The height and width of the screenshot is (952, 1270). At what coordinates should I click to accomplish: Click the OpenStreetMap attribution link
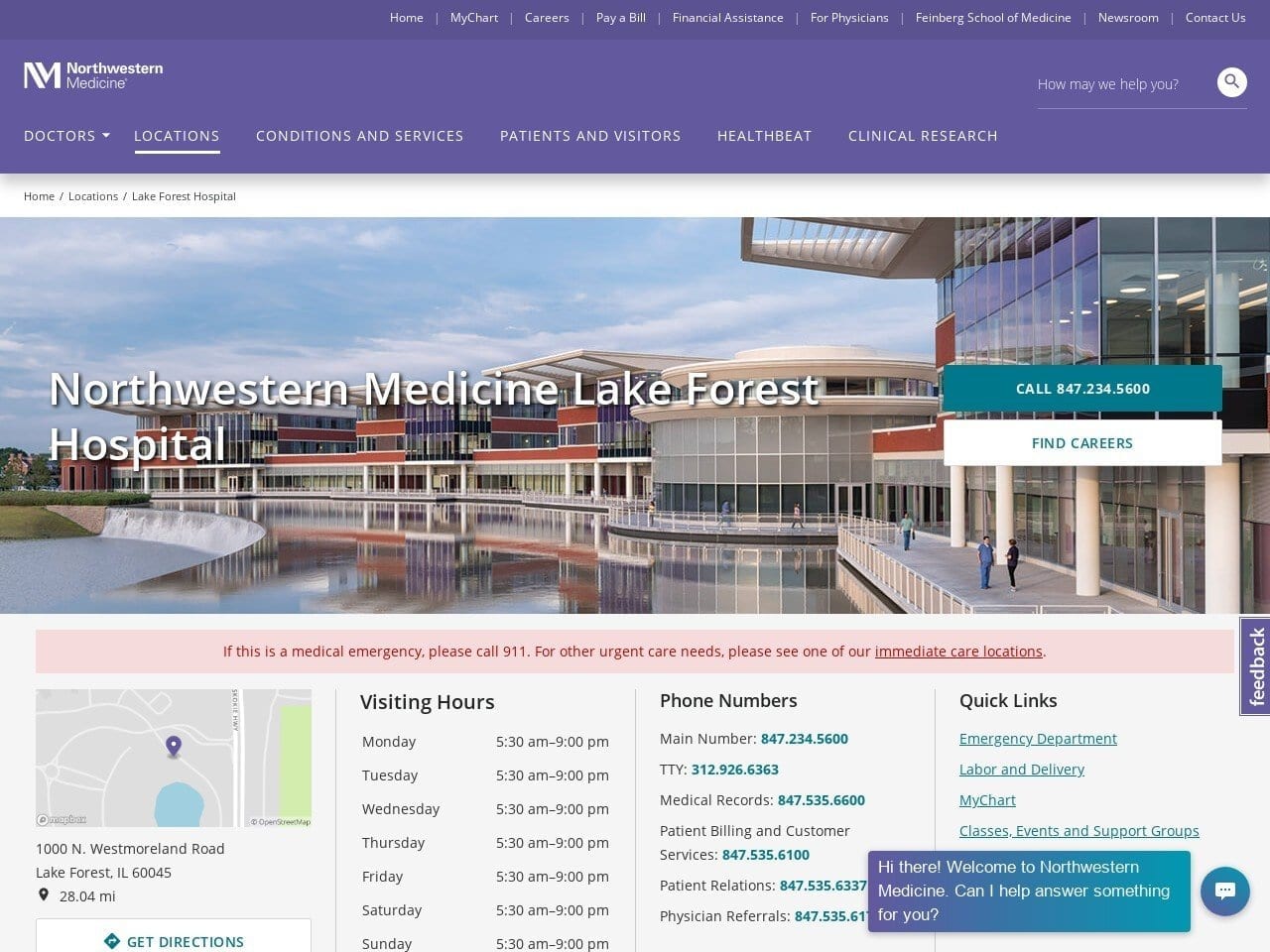pos(281,821)
